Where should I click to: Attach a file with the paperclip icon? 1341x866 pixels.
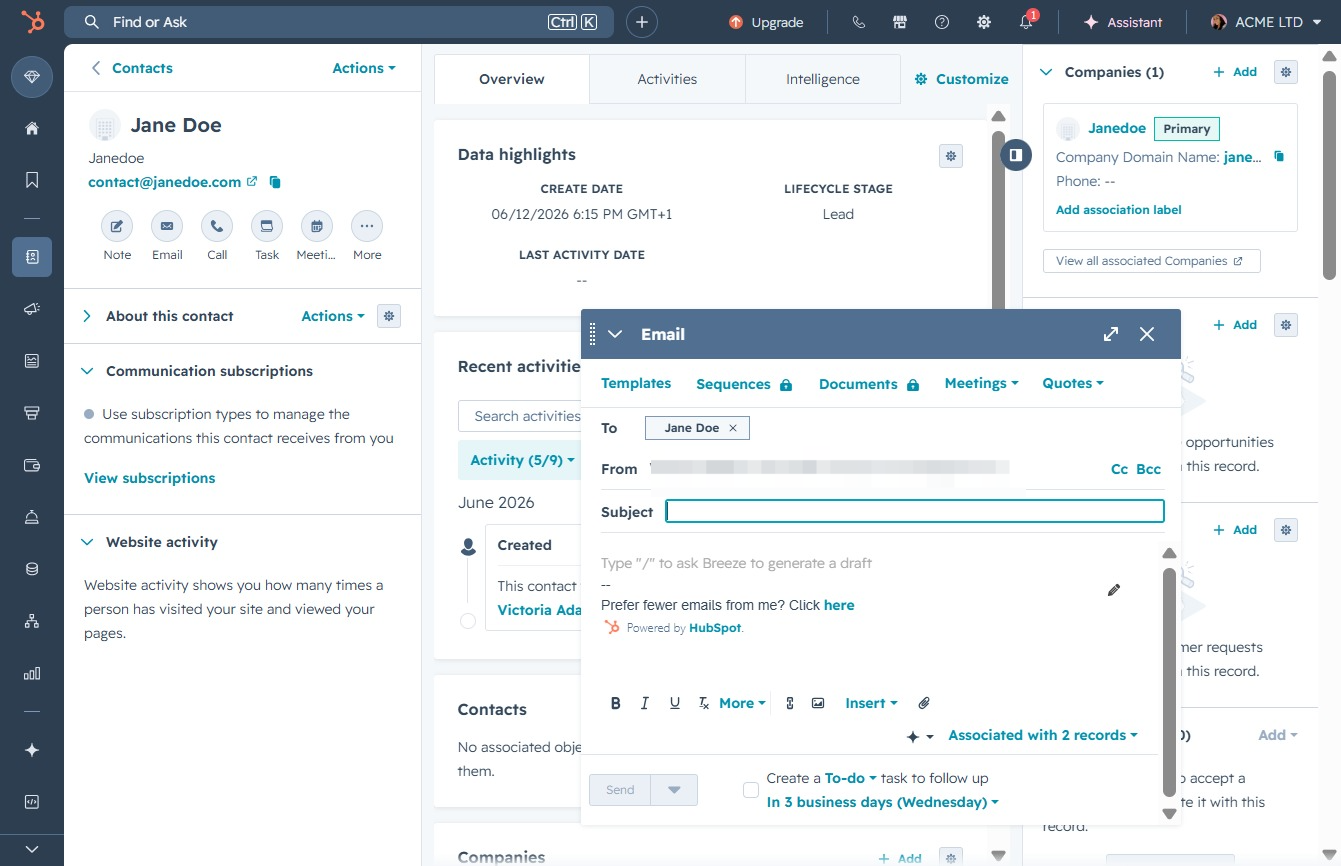[924, 703]
